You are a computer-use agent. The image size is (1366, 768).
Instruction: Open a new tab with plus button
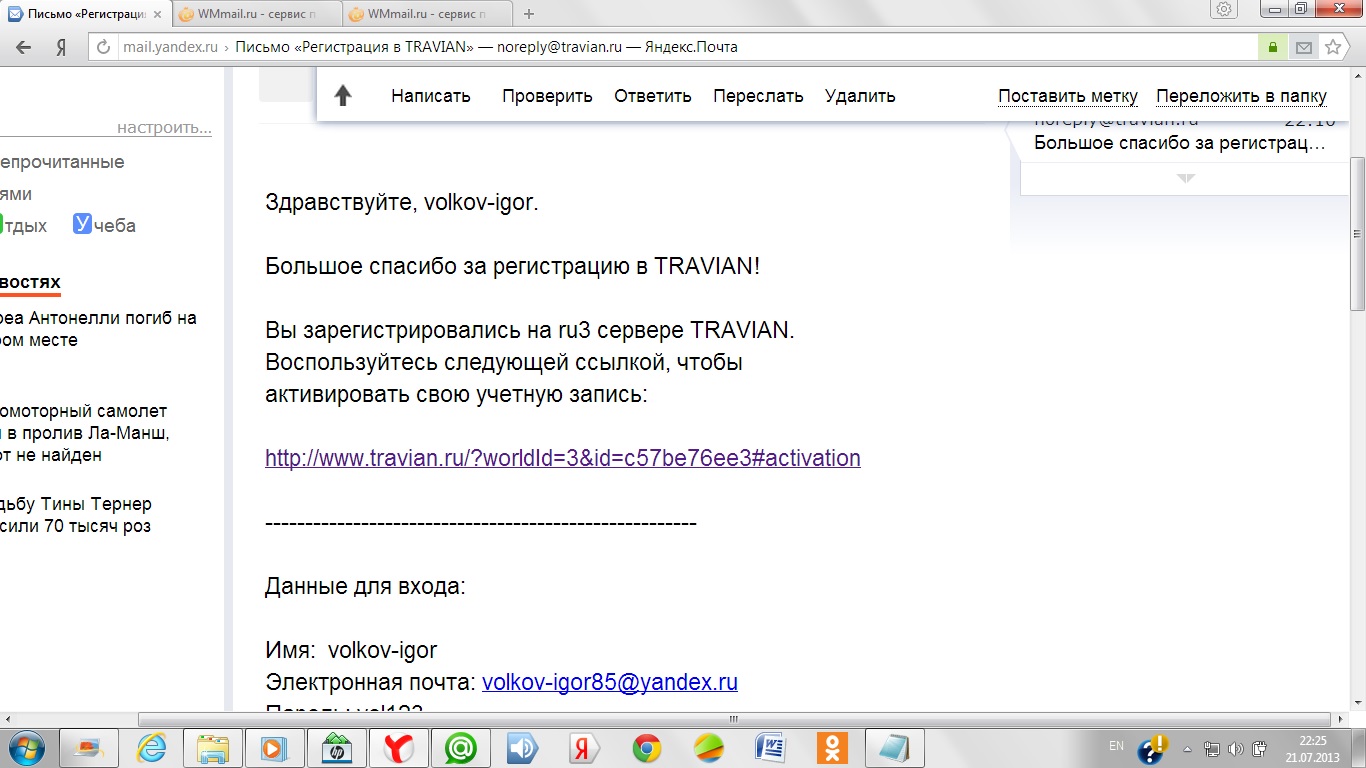[529, 14]
